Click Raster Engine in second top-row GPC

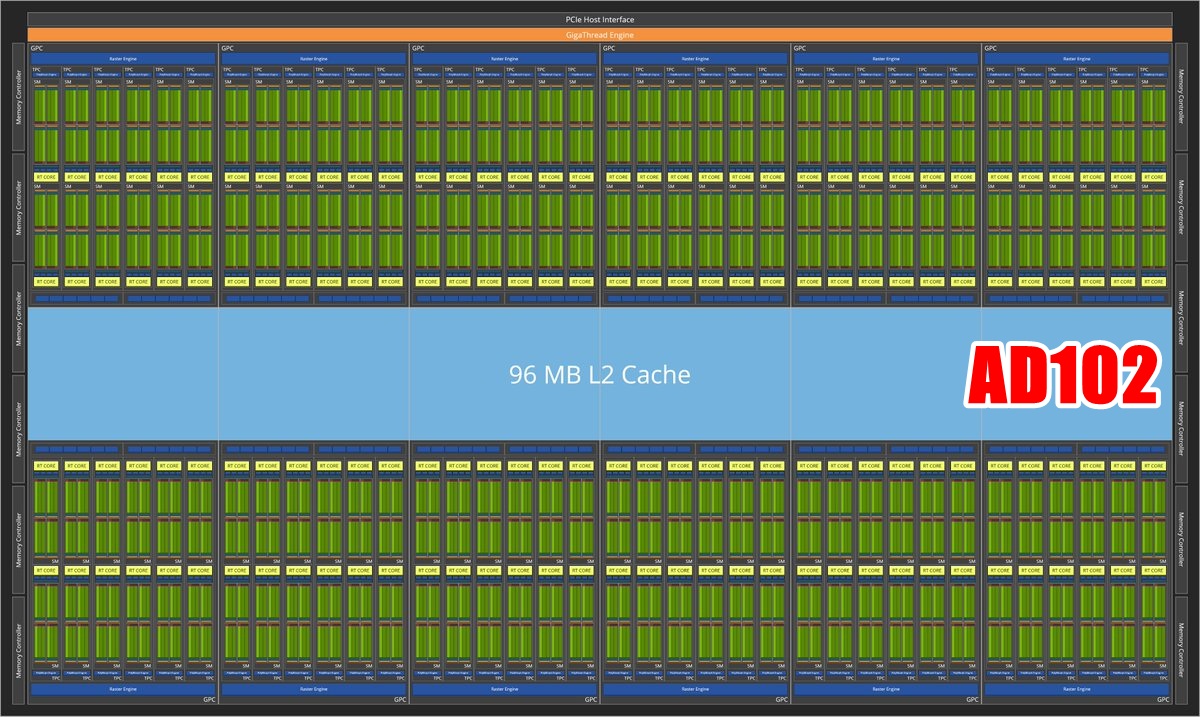click(314, 59)
